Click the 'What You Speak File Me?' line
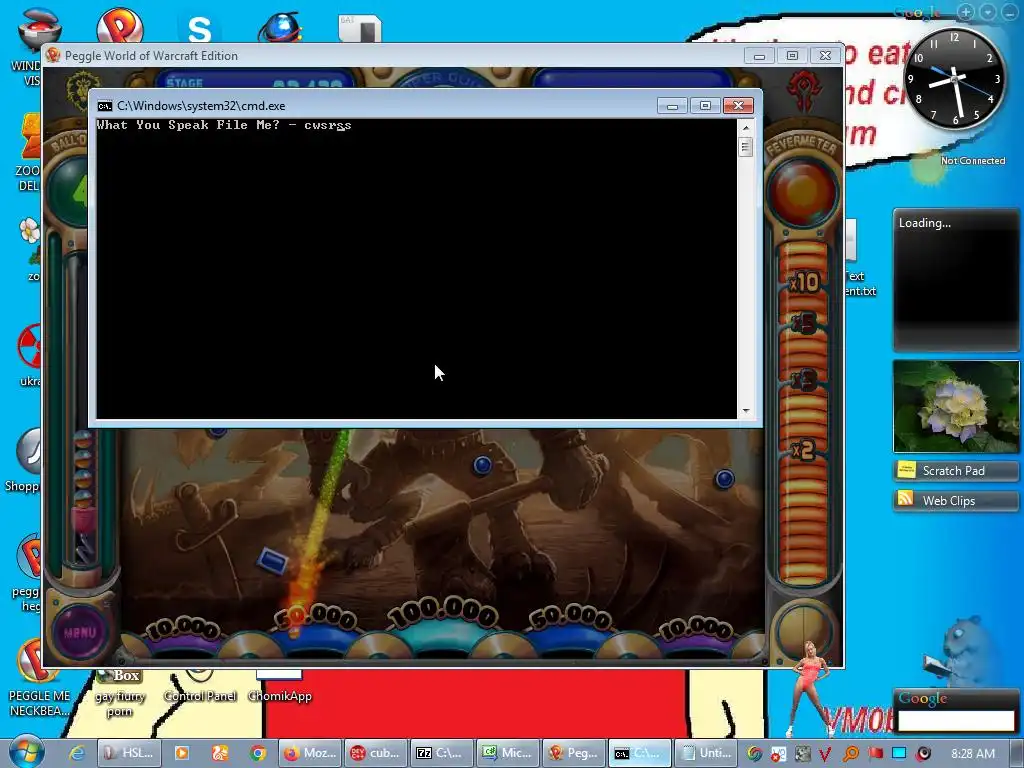The height and width of the screenshot is (768, 1024). pyautogui.click(x=224, y=125)
